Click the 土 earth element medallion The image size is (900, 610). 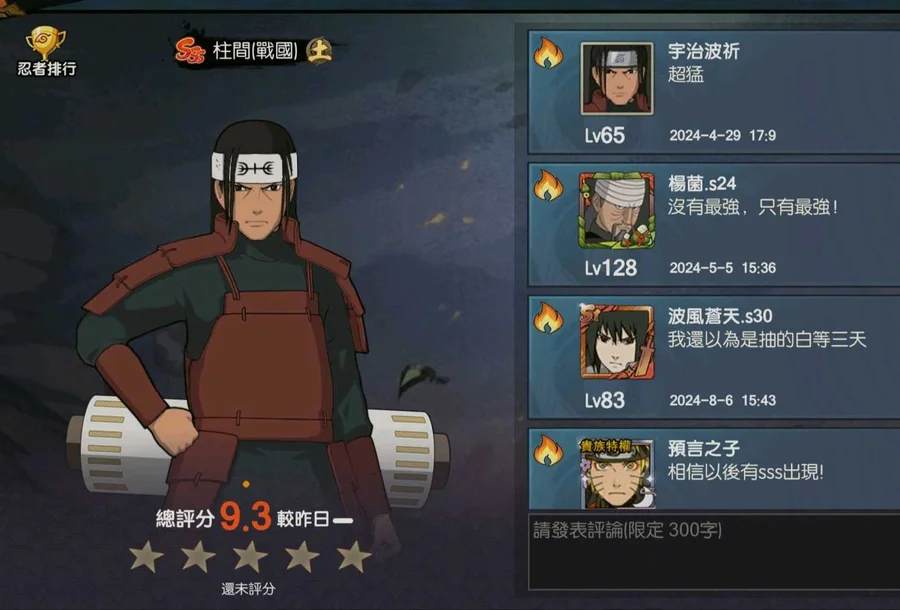click(x=319, y=51)
